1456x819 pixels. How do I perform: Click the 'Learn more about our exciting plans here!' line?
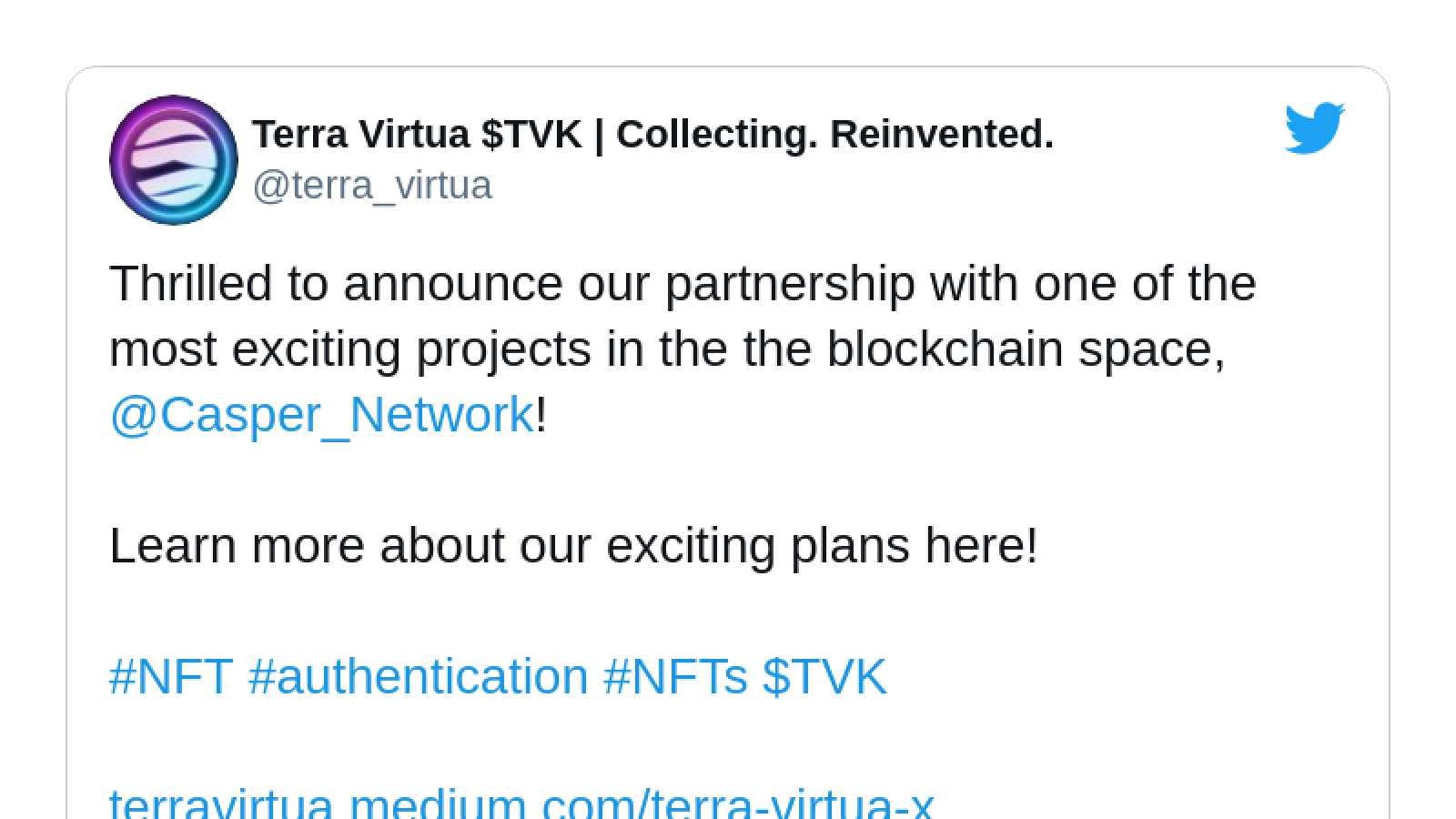click(x=573, y=546)
